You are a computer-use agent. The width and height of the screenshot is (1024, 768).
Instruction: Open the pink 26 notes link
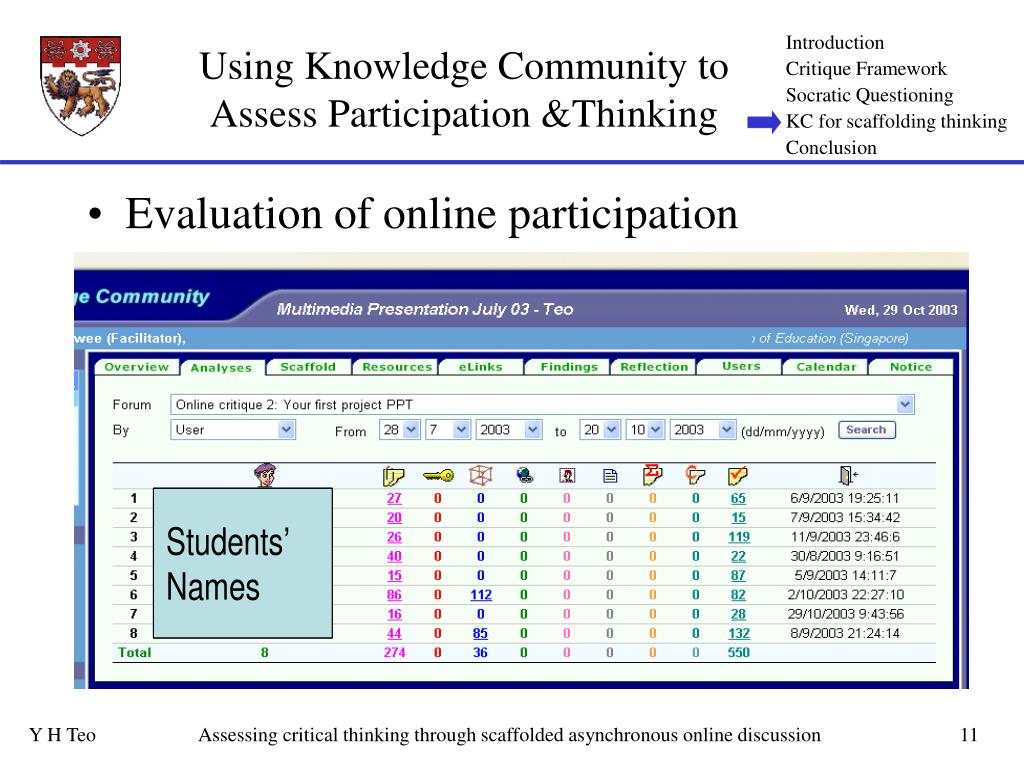click(x=394, y=537)
